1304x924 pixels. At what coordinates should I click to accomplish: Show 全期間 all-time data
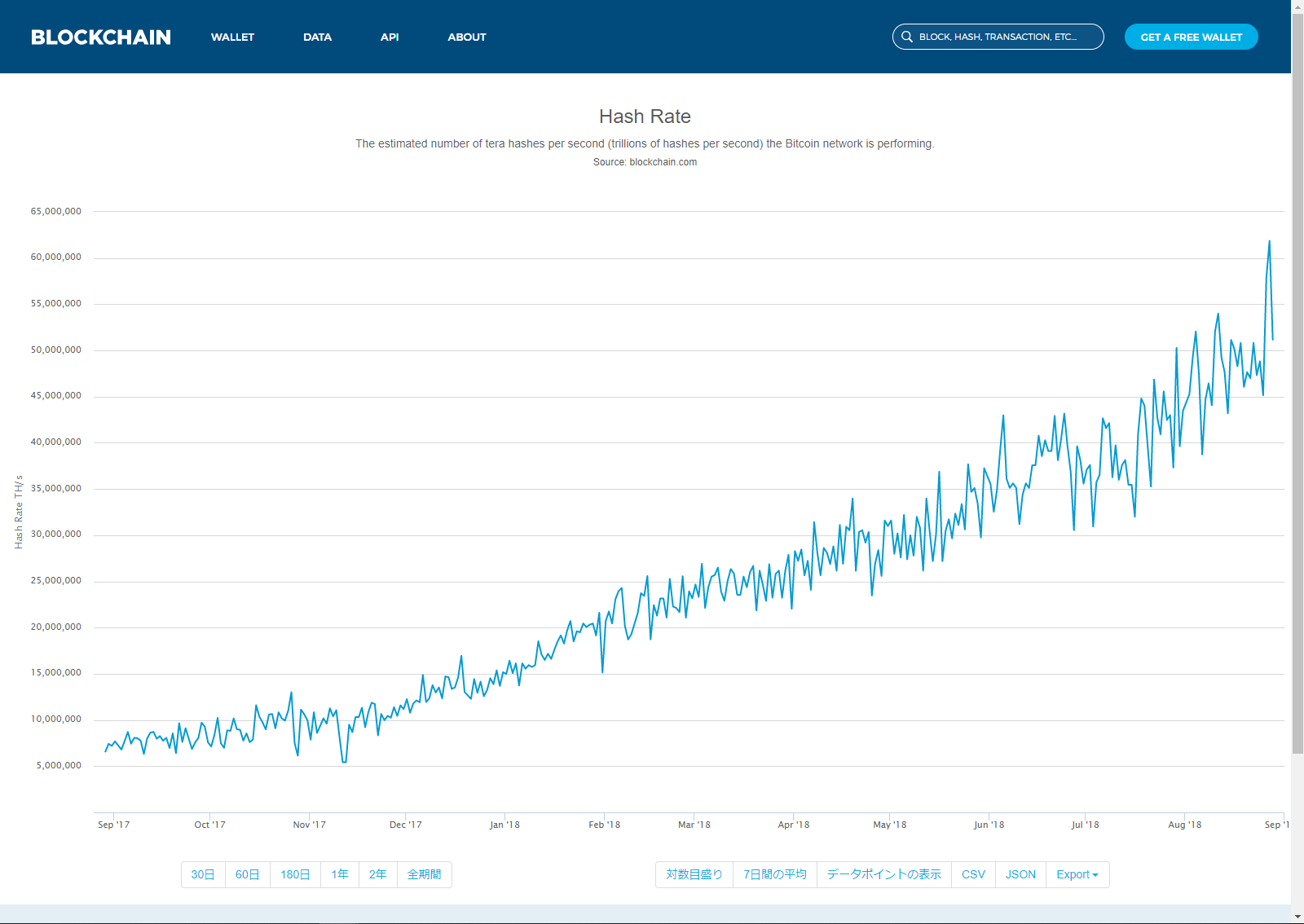(x=424, y=874)
